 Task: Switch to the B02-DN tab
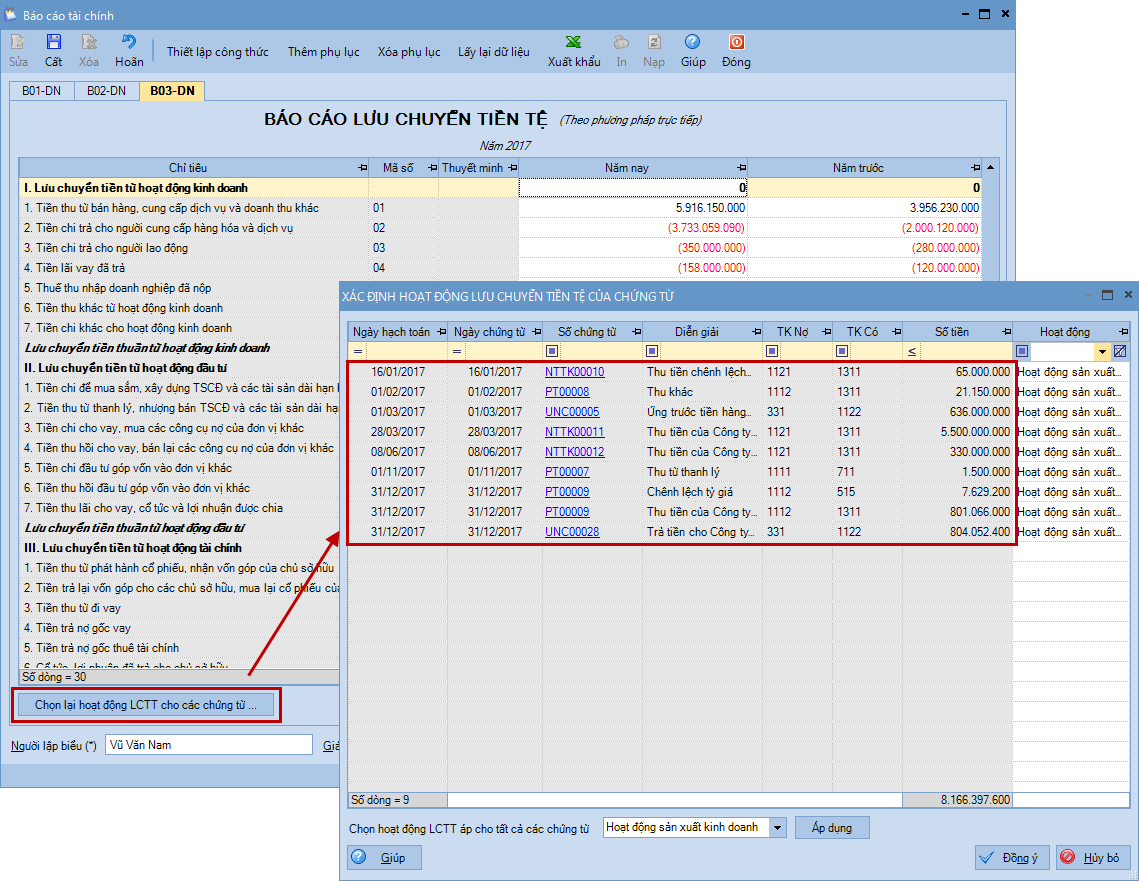click(x=106, y=91)
